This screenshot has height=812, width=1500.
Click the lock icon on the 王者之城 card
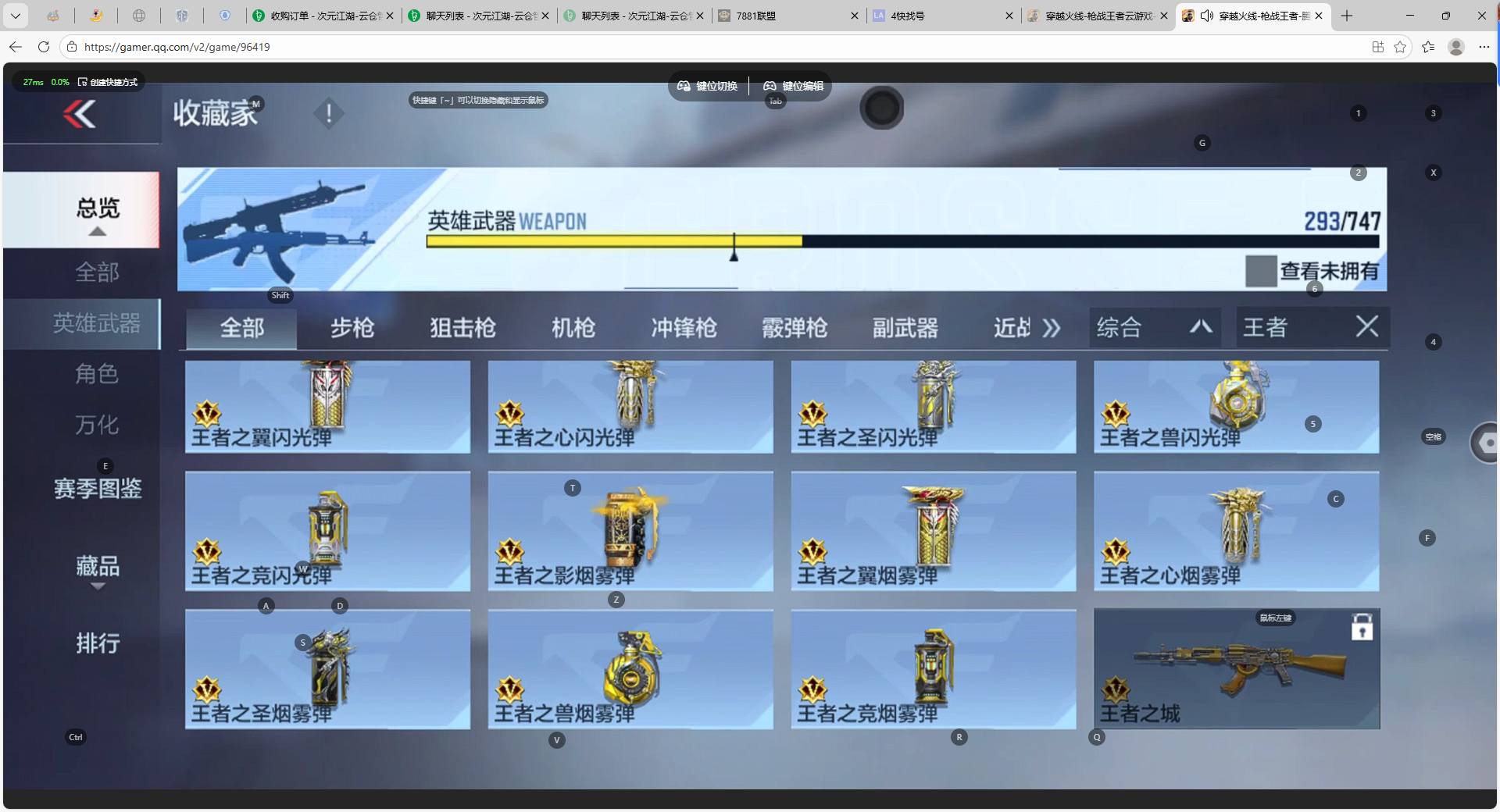click(1362, 626)
